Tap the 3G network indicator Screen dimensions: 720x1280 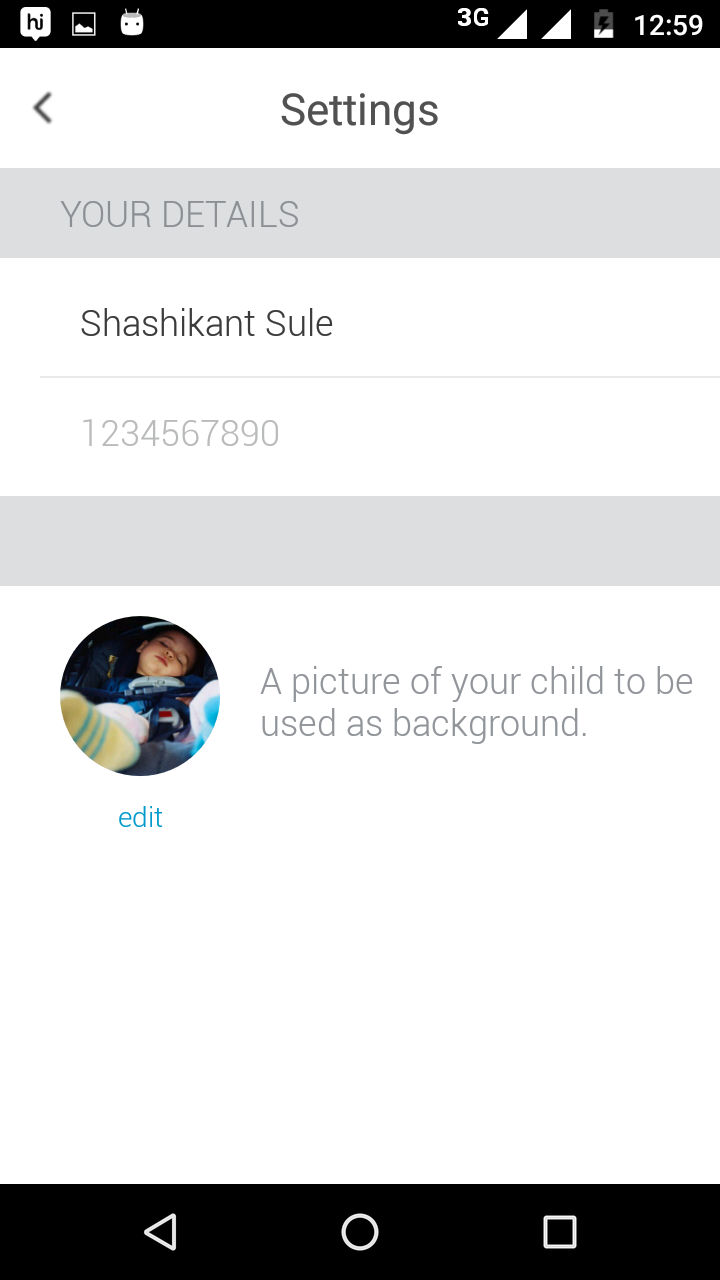click(x=472, y=18)
